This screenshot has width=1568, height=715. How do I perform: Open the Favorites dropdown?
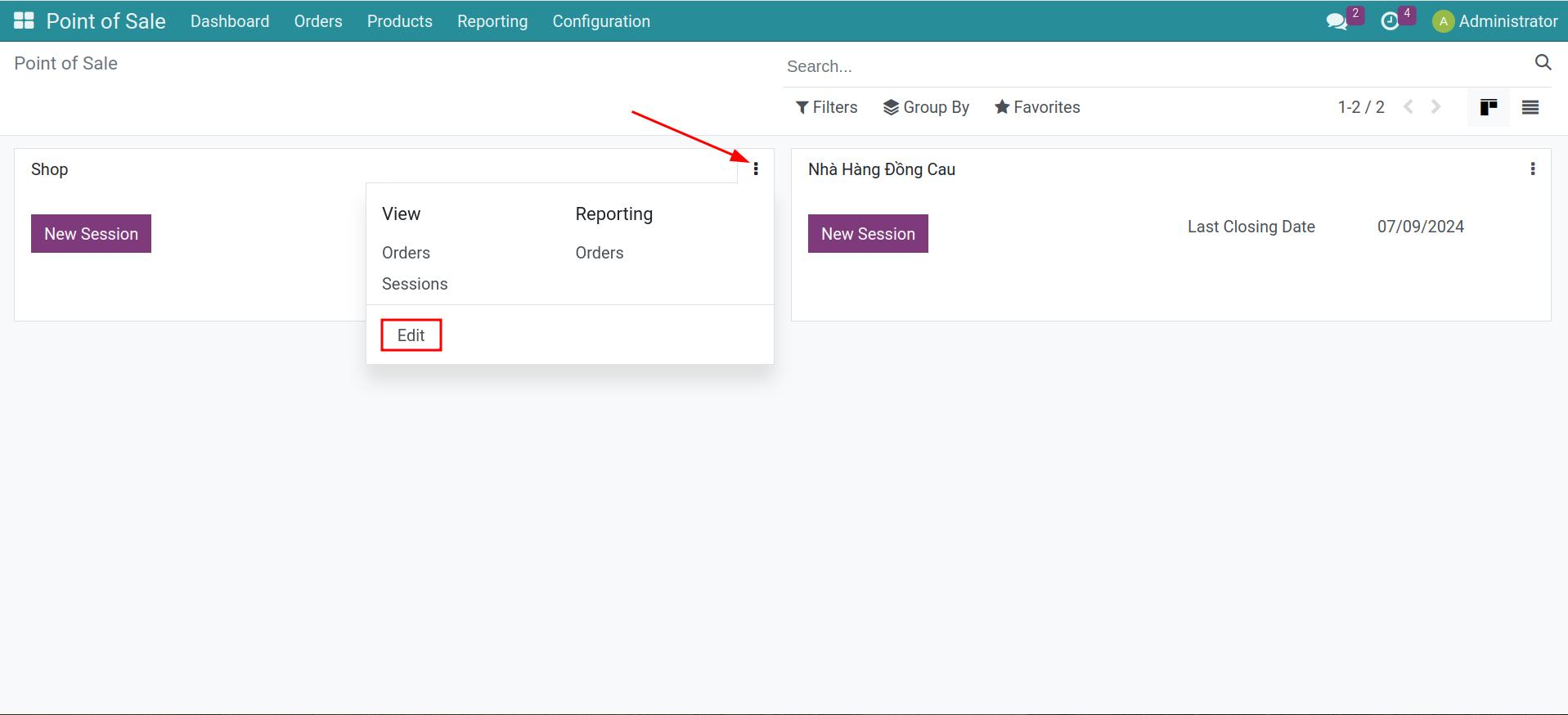click(1037, 107)
